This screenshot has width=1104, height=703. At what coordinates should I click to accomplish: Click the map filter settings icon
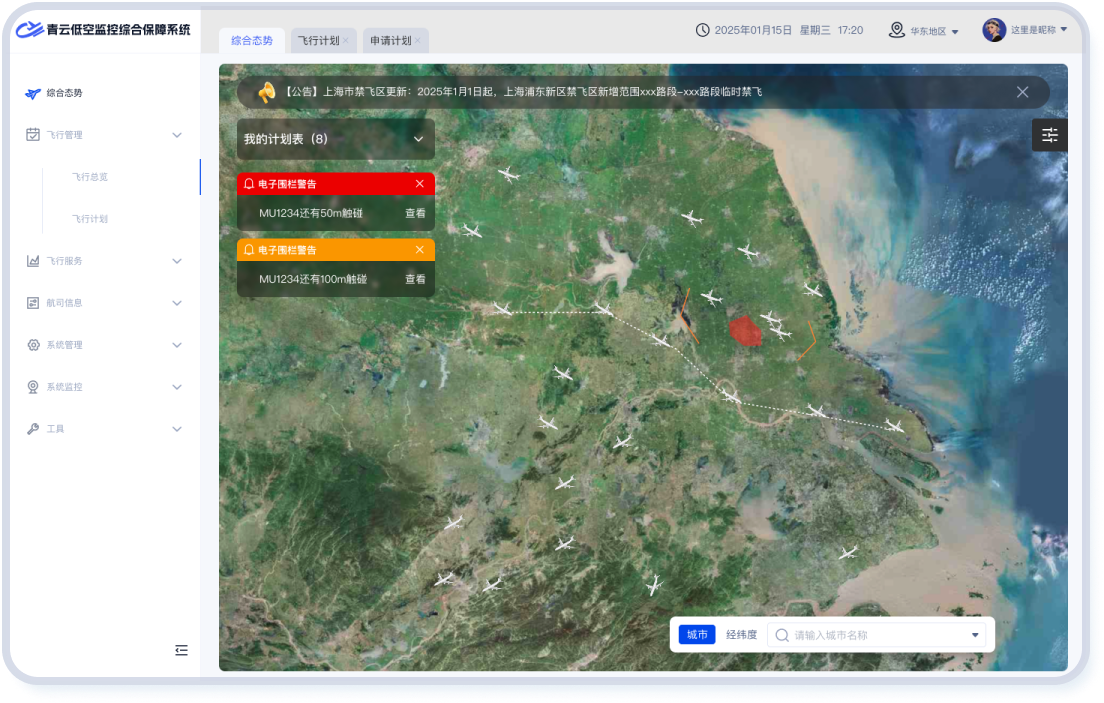click(1049, 135)
